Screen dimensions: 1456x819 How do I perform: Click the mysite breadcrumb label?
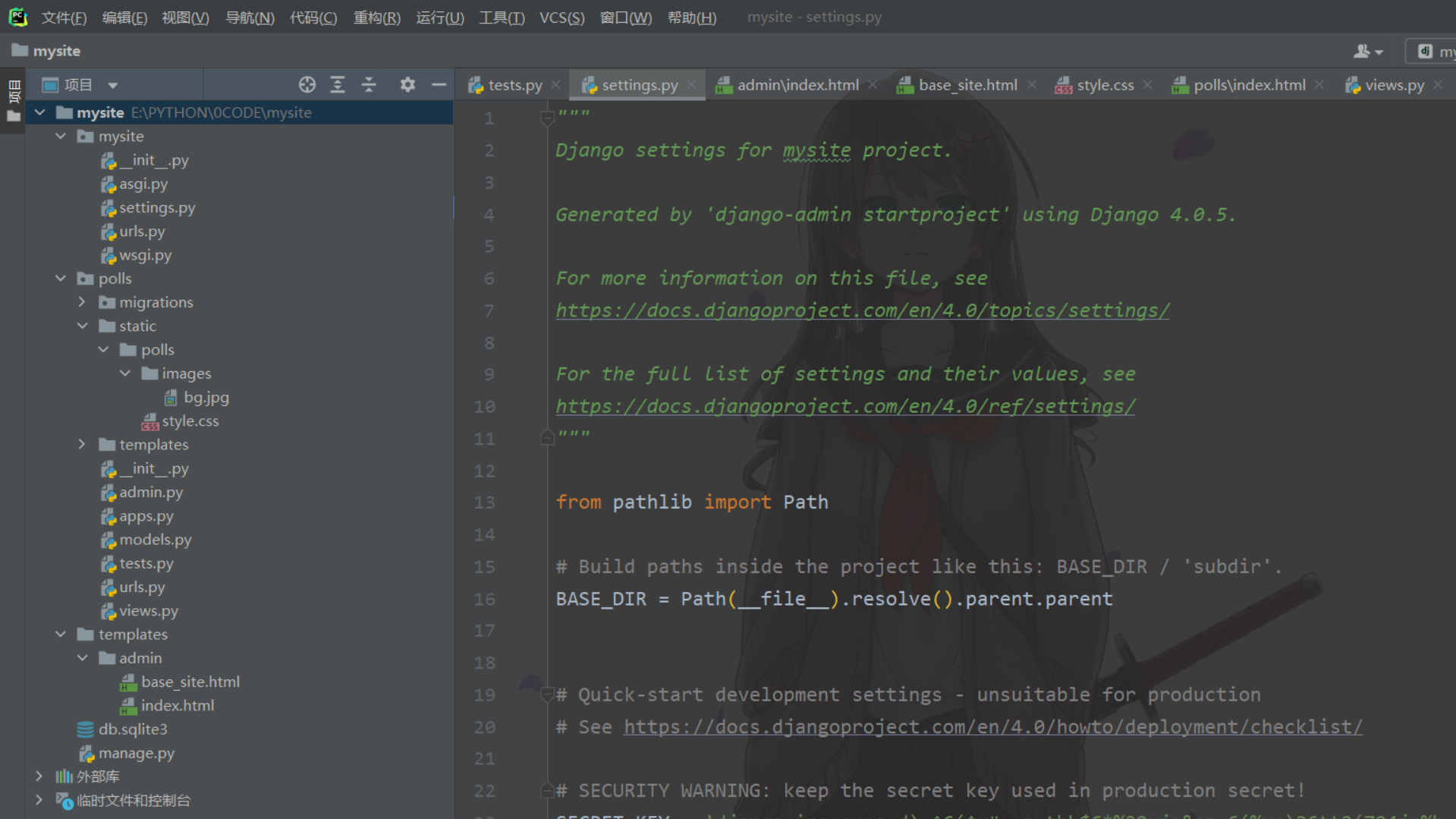[57, 51]
